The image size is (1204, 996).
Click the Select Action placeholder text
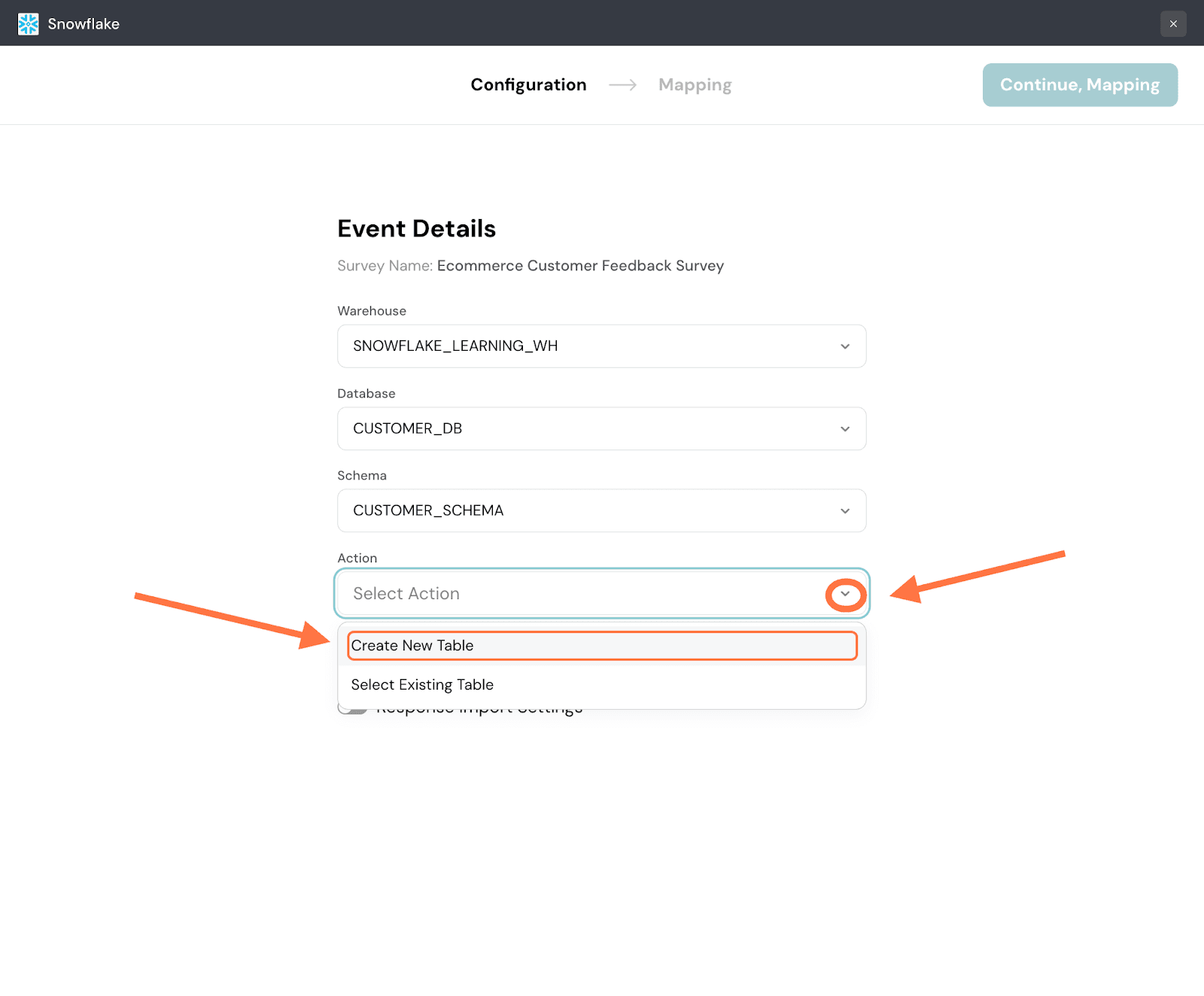click(x=406, y=594)
